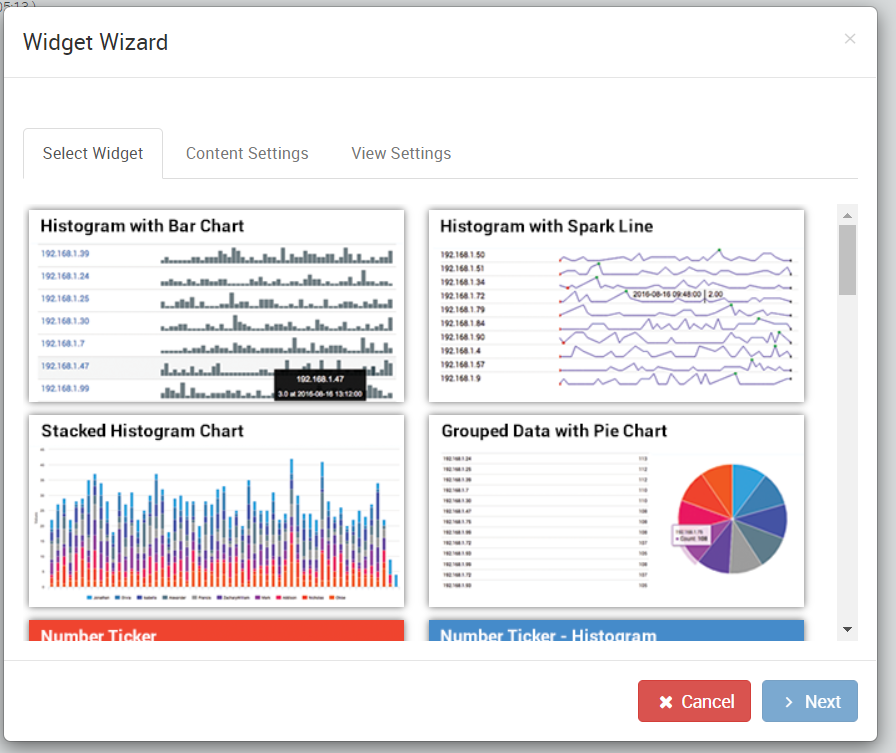Click 192.168.1.24 in bar chart preview
This screenshot has width=896, height=753.
[65, 276]
